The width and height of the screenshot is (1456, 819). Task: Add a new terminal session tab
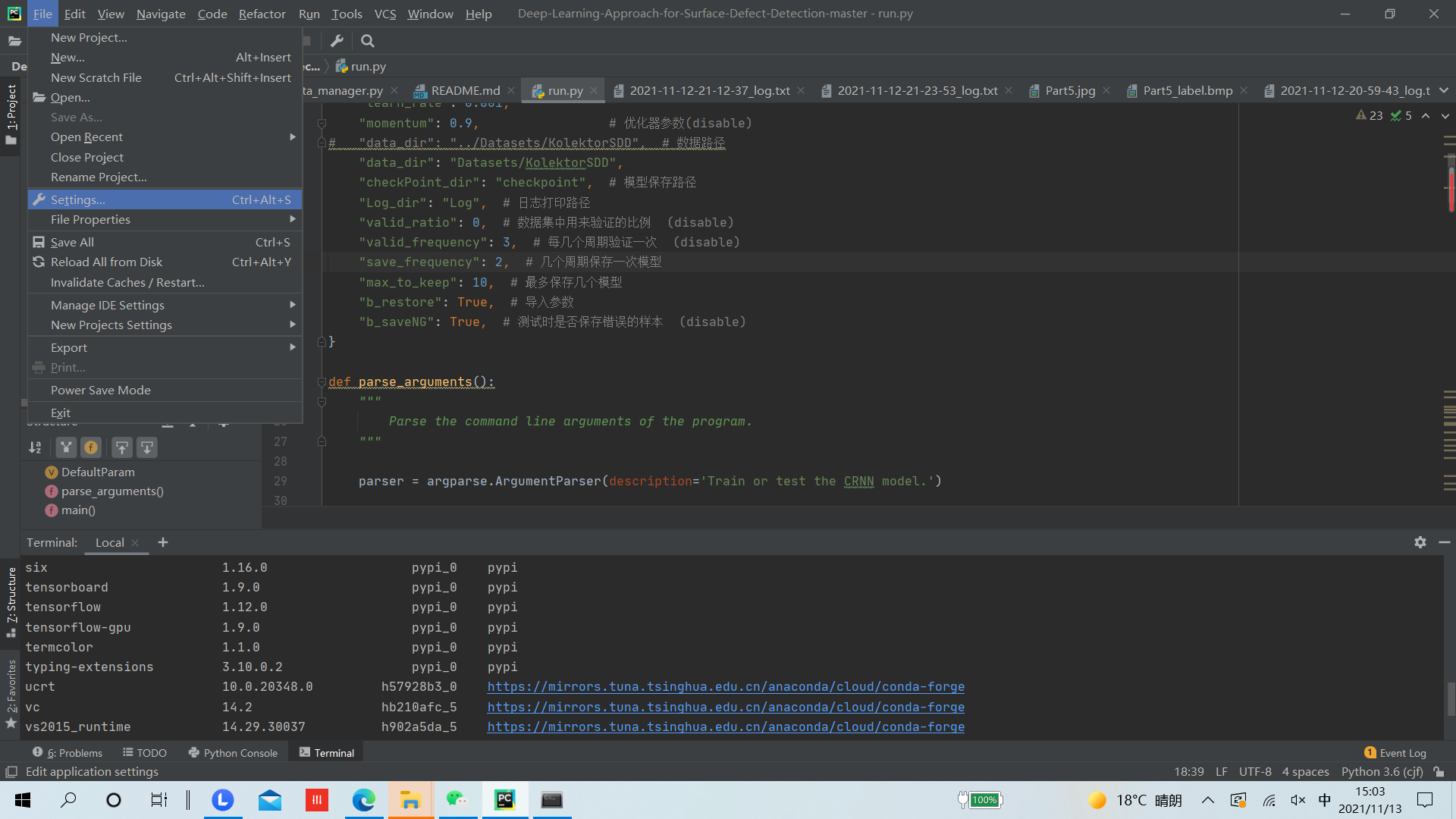pos(163,542)
